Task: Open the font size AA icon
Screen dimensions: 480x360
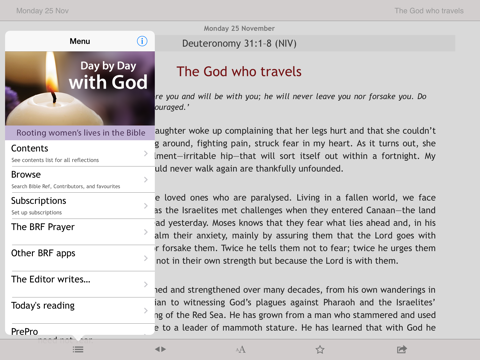Action: 240,349
